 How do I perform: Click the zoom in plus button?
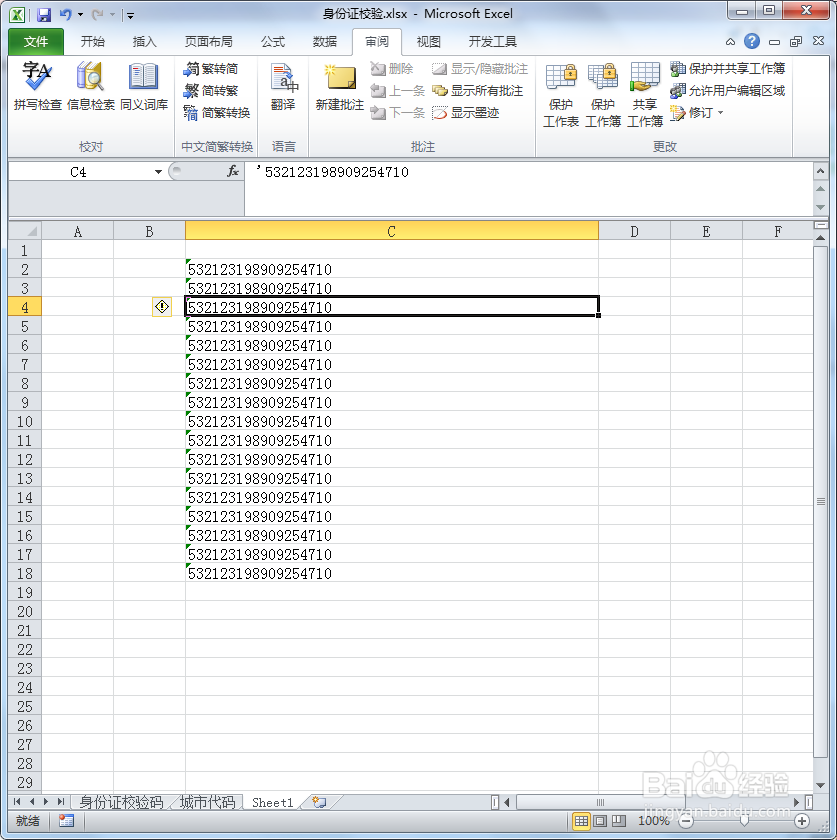click(x=802, y=821)
